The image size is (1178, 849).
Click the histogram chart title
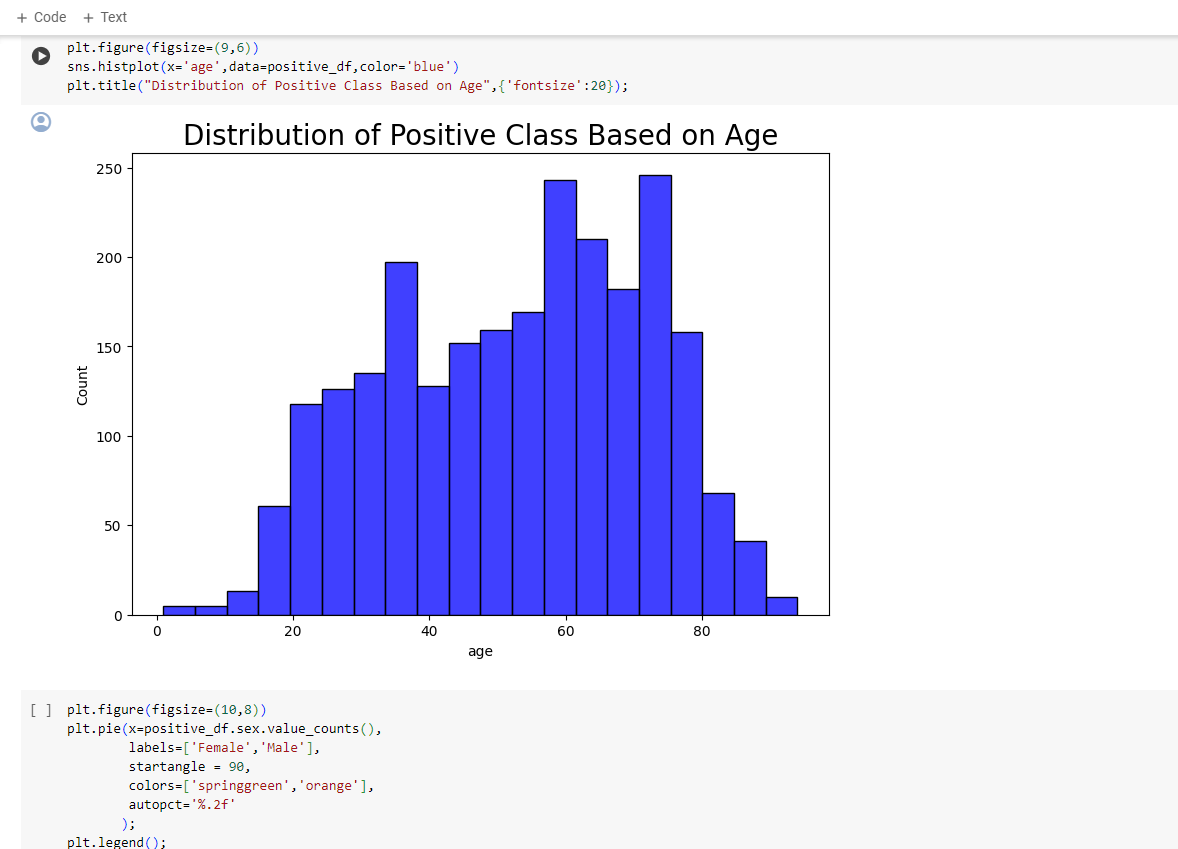pos(480,135)
